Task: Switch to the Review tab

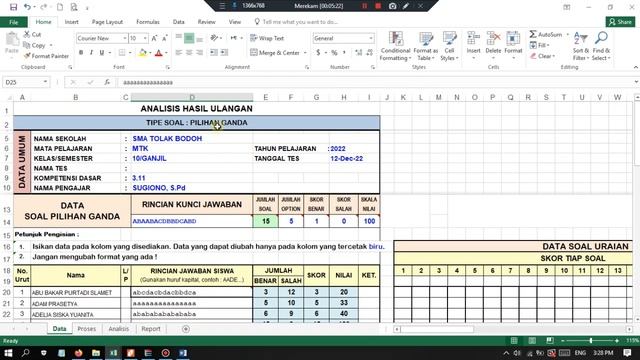Action: tap(207, 22)
